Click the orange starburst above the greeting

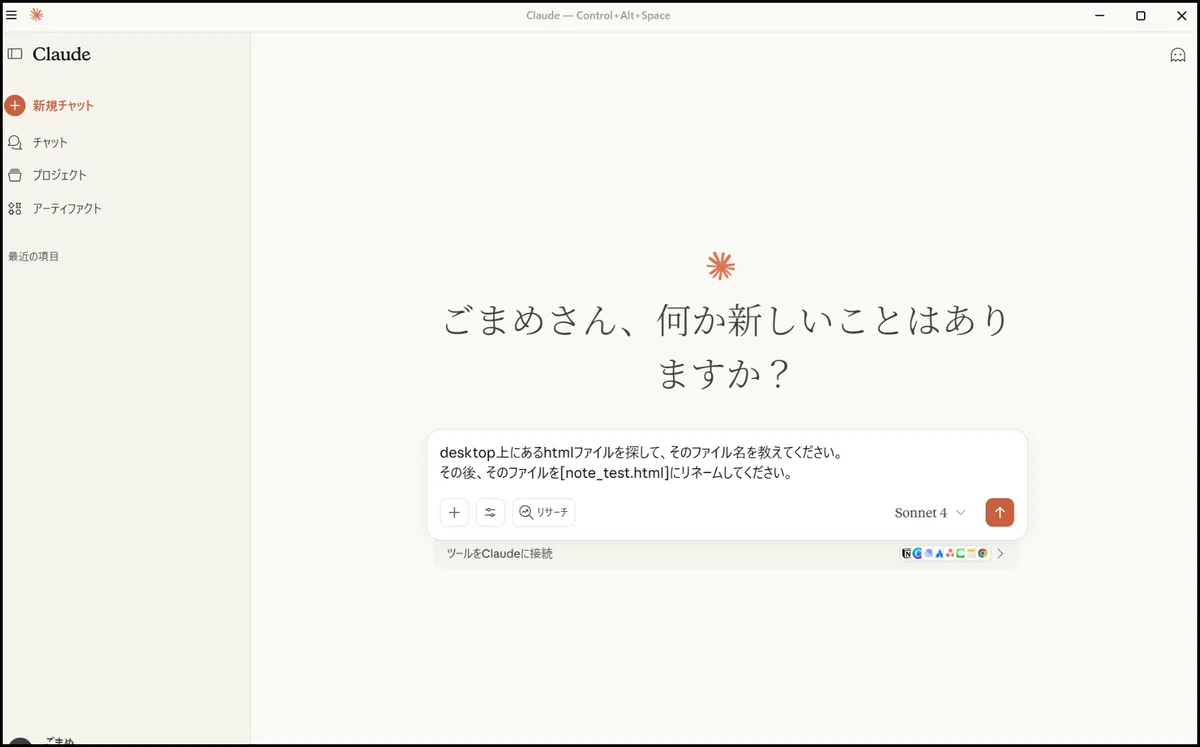point(721,265)
